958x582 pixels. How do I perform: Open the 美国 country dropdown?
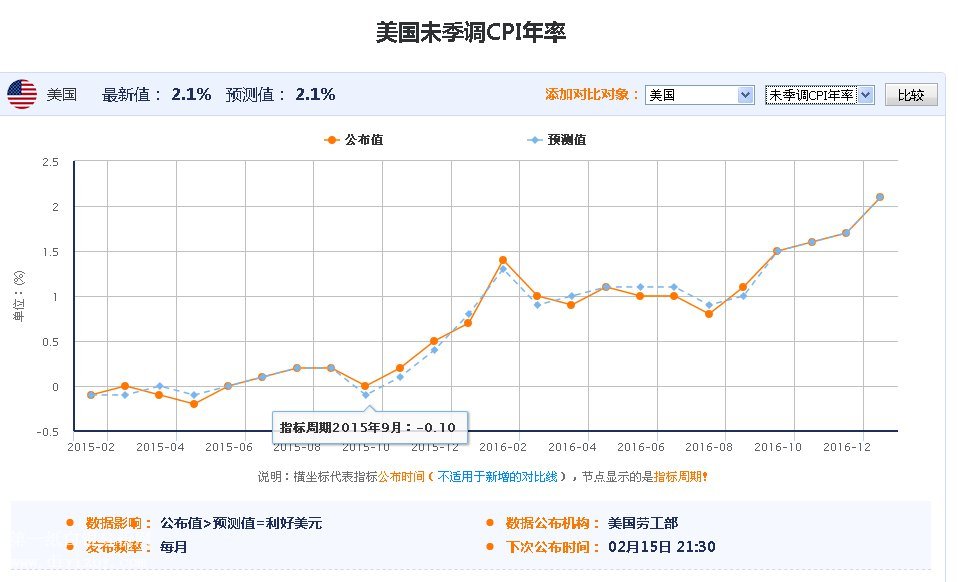[x=699, y=95]
